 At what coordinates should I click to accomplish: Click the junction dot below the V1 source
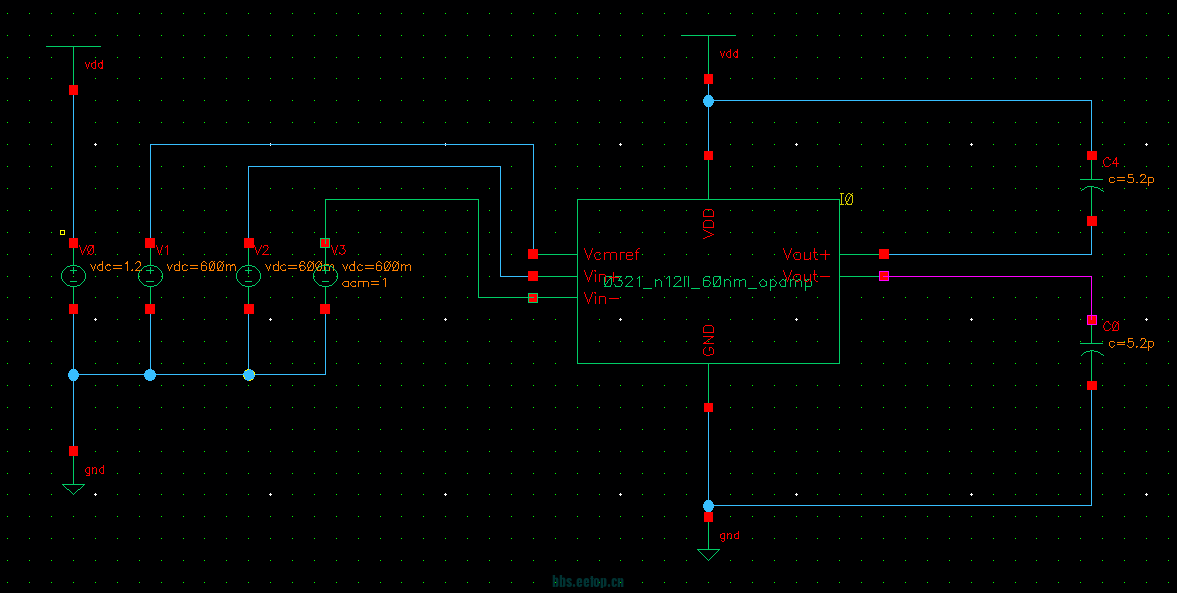tap(150, 375)
